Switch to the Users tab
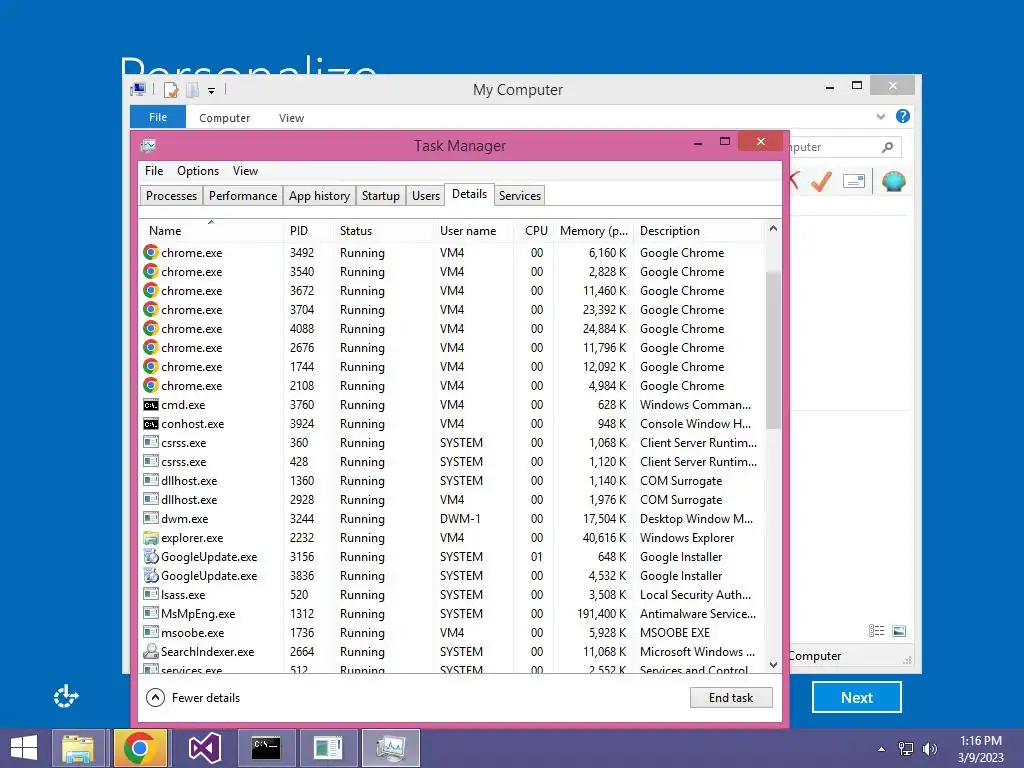Screen dimensions: 1024x768 [426, 196]
